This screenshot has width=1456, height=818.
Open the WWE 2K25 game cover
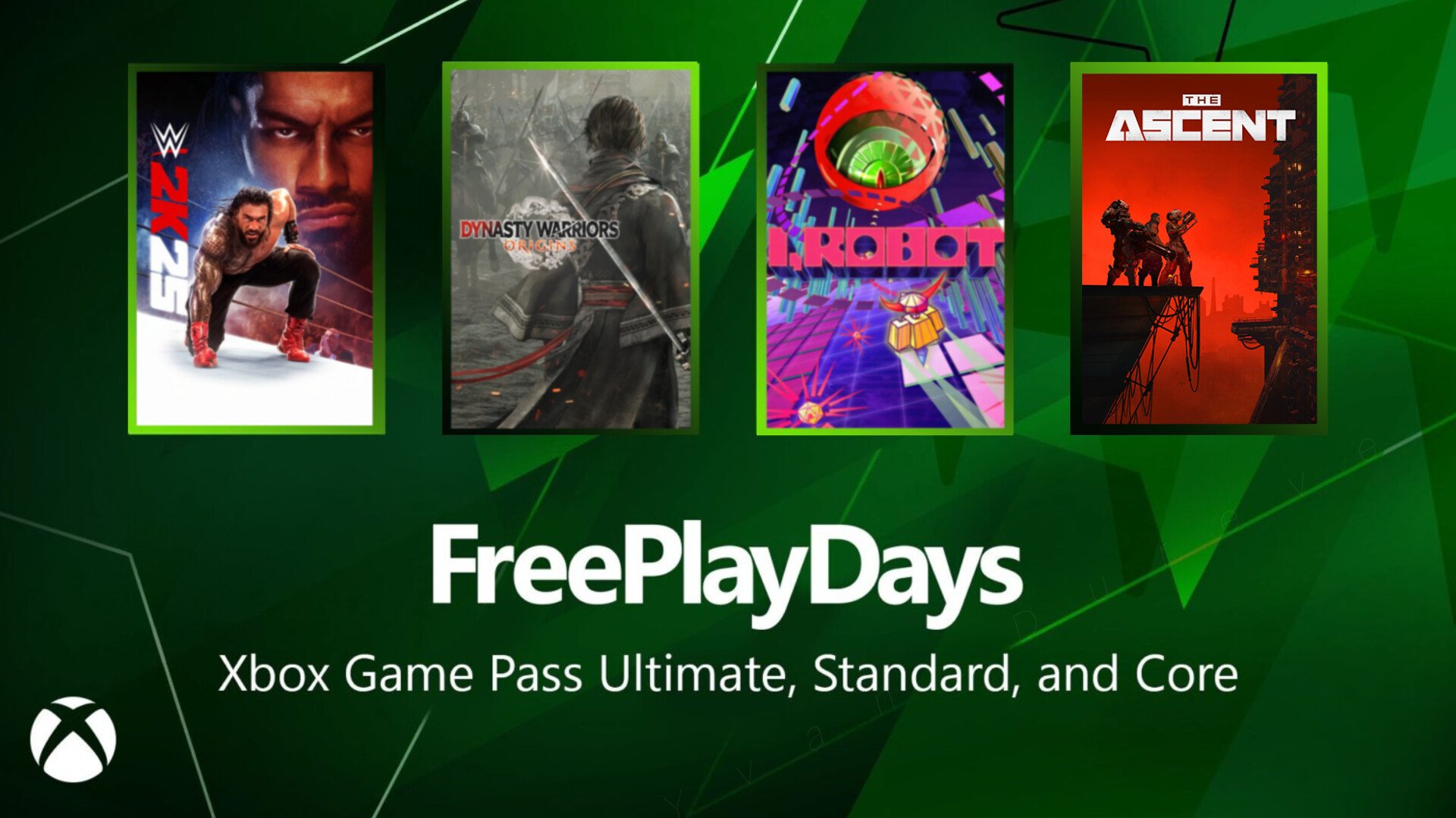(x=256, y=249)
